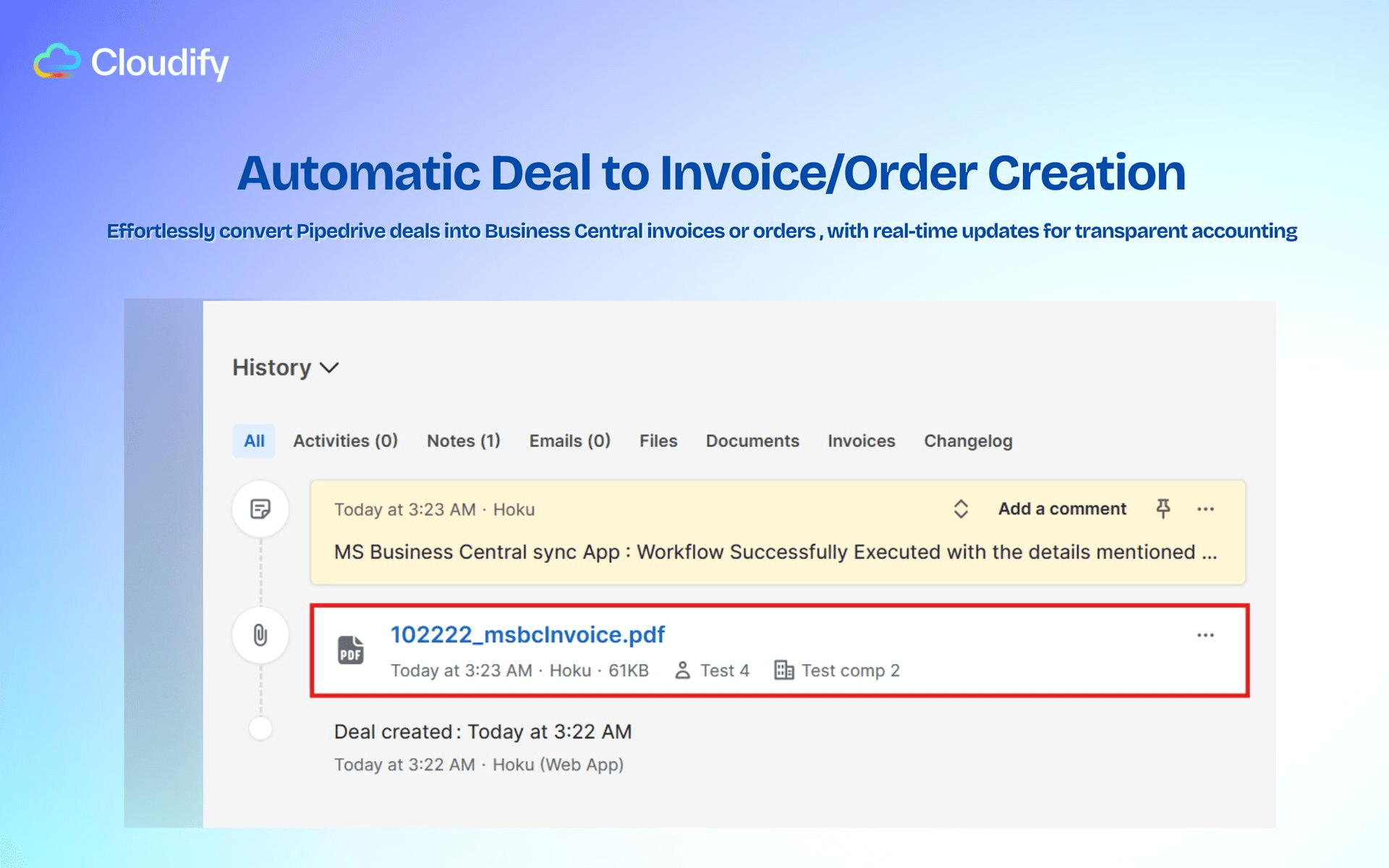The width and height of the screenshot is (1389, 868).
Task: Expand or collapse the sync note
Action: (961, 509)
